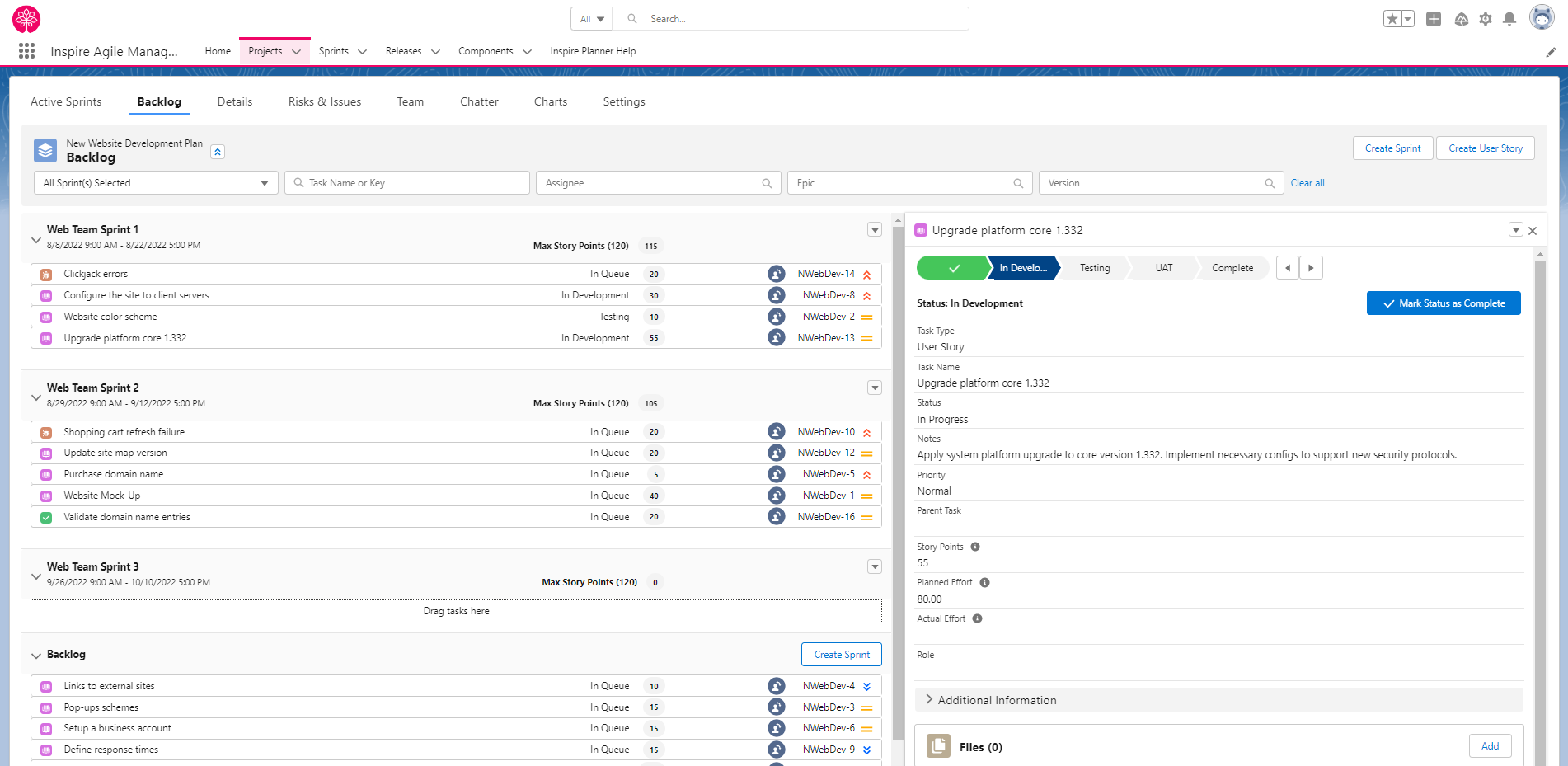This screenshot has height=766, width=1568.
Task: Click assignee avatar on Clickjack errors row
Action: (x=776, y=274)
